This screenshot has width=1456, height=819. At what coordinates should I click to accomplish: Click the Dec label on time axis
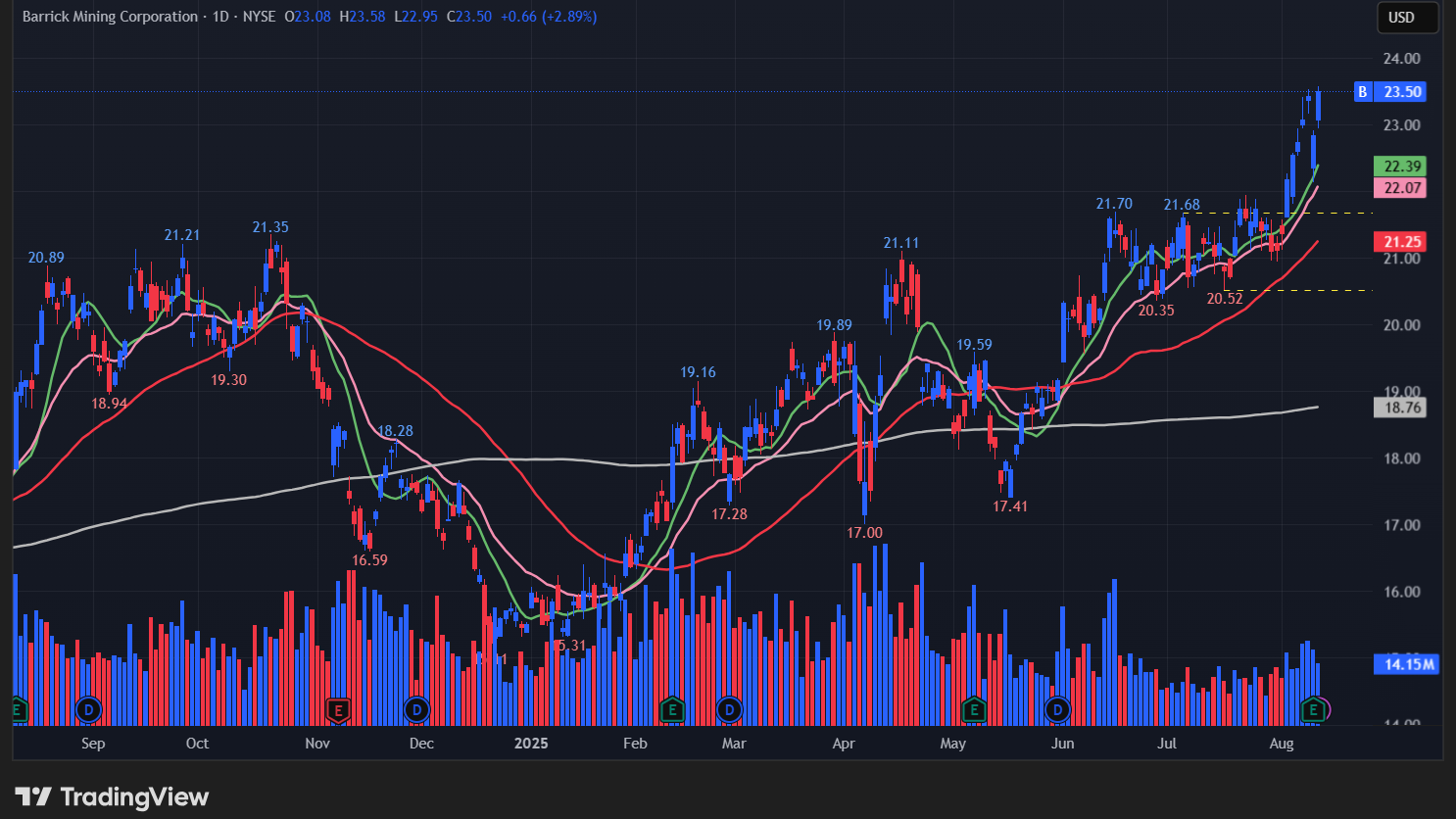tap(421, 744)
